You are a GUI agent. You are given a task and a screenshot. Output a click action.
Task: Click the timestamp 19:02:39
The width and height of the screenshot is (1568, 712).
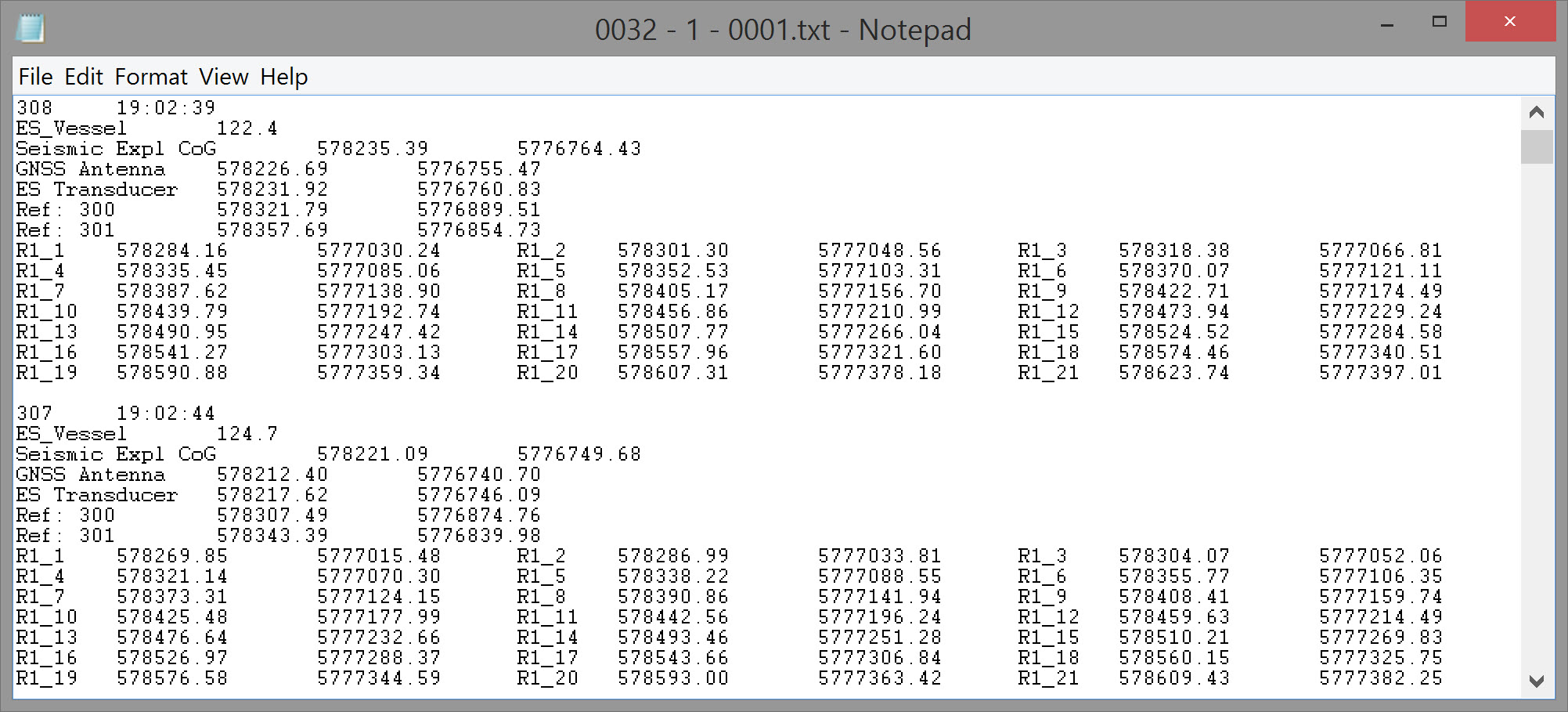click(166, 107)
